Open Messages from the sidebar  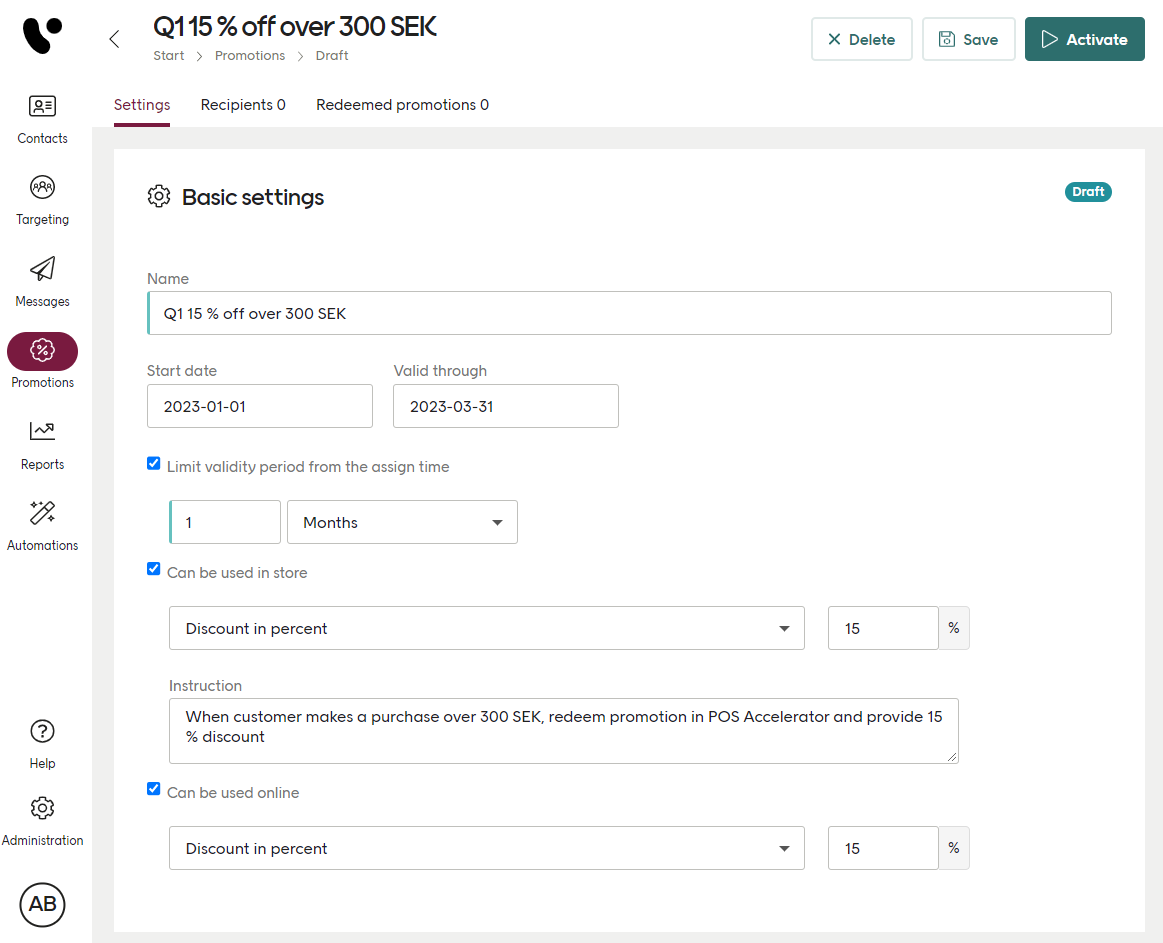point(41,278)
